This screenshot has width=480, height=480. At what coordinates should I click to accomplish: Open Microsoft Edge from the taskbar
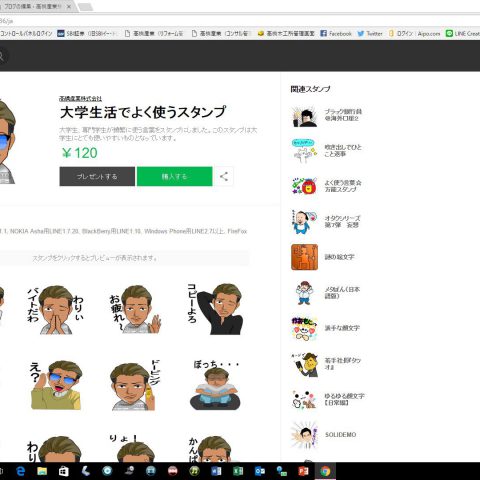click(21, 471)
